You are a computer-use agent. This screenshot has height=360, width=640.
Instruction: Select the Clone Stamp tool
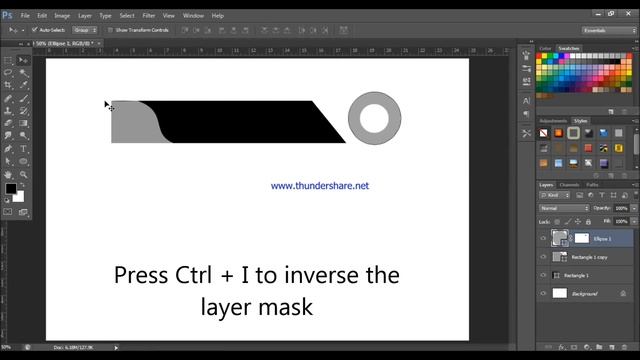(x=8, y=111)
